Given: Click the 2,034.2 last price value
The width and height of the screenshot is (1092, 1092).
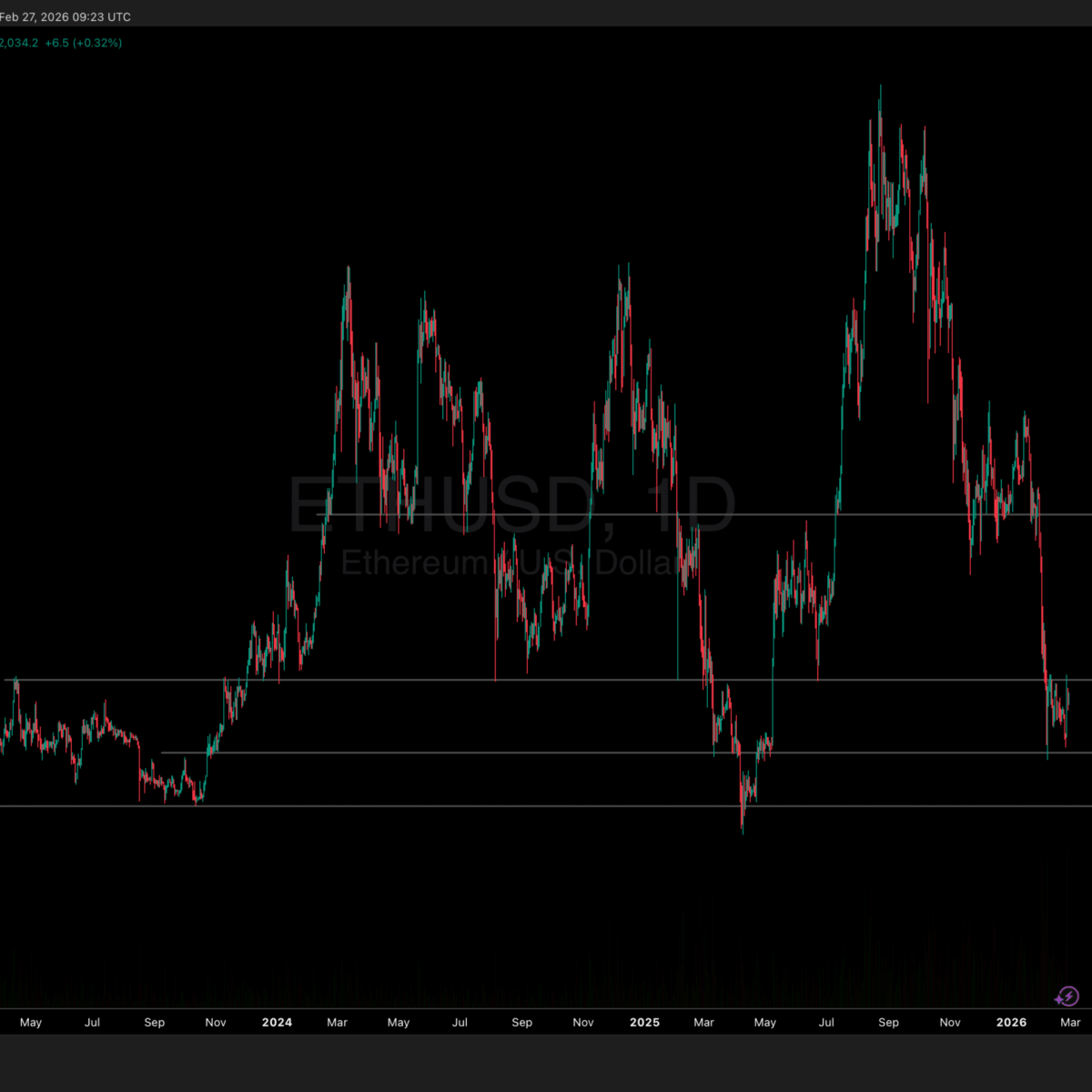Looking at the screenshot, I should point(19,43).
